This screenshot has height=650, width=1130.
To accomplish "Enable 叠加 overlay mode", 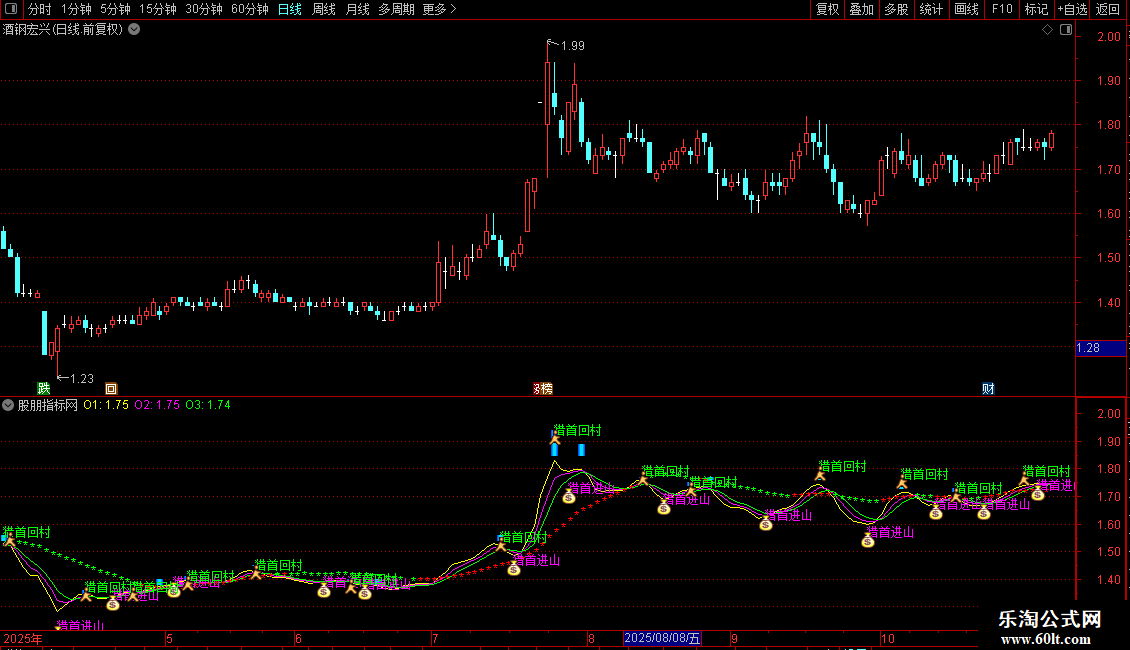I will pyautogui.click(x=861, y=9).
